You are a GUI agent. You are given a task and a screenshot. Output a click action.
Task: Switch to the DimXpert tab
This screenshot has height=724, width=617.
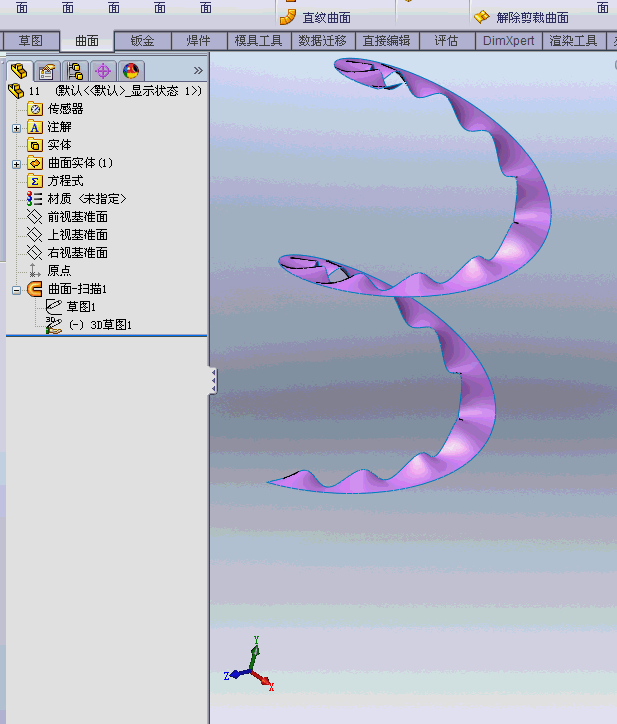point(508,41)
